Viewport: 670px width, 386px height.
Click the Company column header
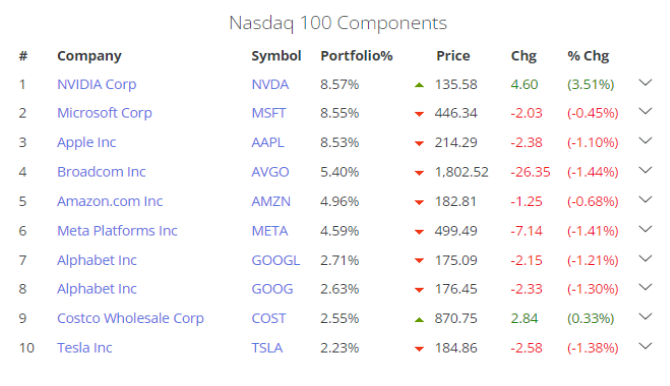[89, 56]
